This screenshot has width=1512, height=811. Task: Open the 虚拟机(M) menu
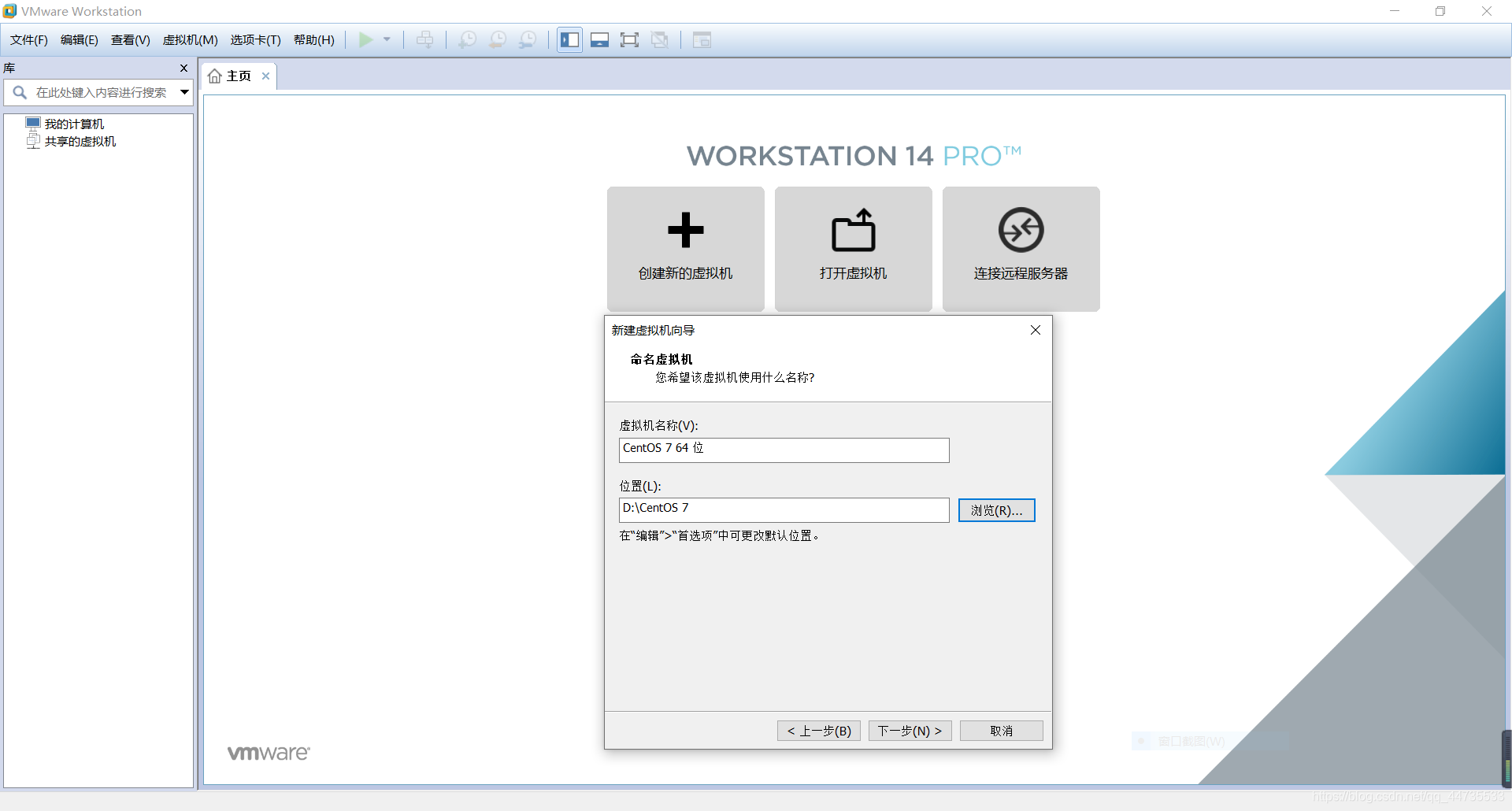pyautogui.click(x=191, y=40)
